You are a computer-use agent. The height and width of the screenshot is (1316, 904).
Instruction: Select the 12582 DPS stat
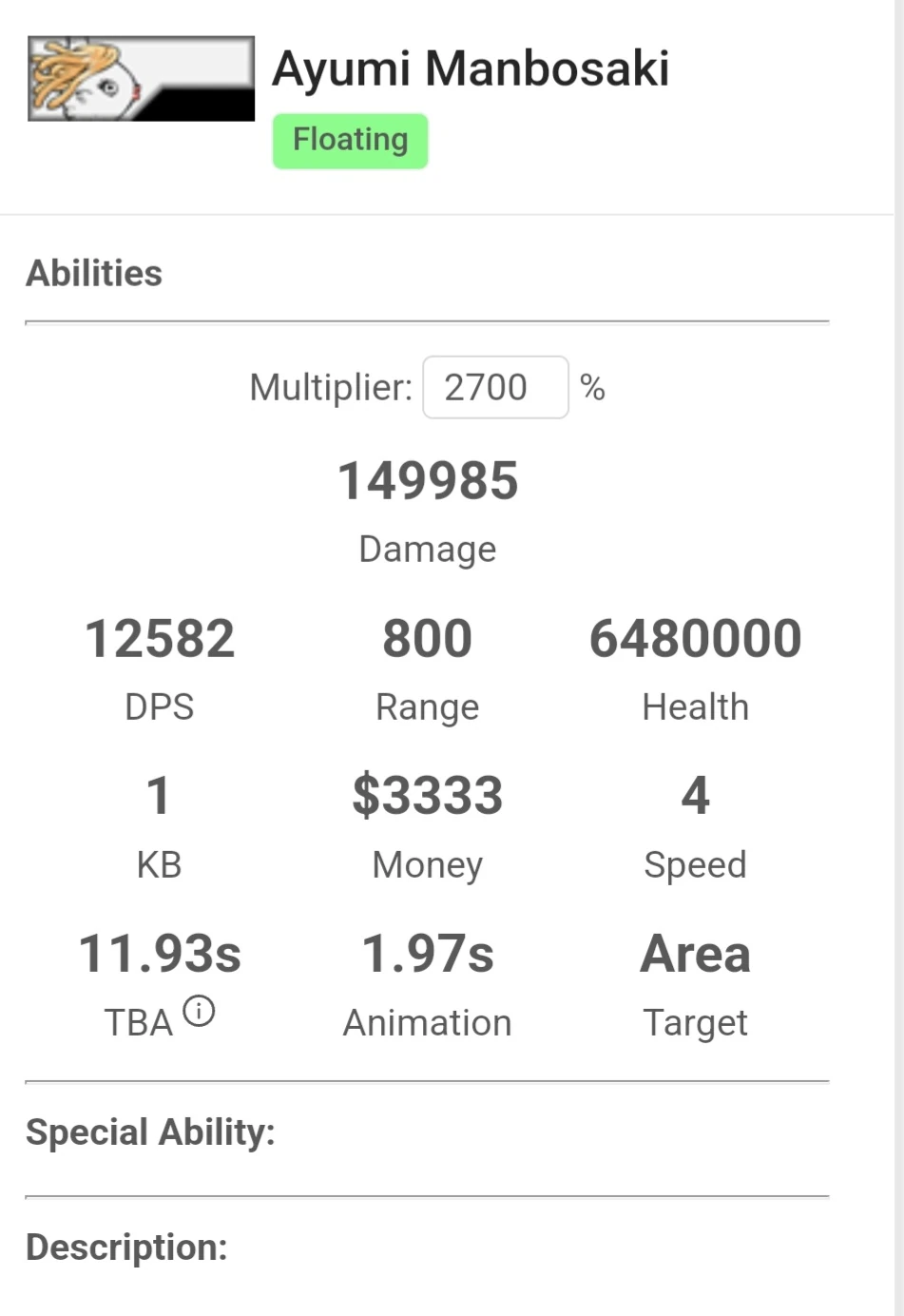160,638
